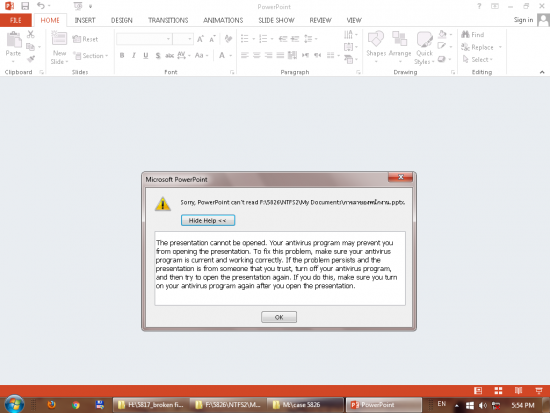Open the TRANSITIONS tab
The width and height of the screenshot is (550, 413).
(x=168, y=20)
